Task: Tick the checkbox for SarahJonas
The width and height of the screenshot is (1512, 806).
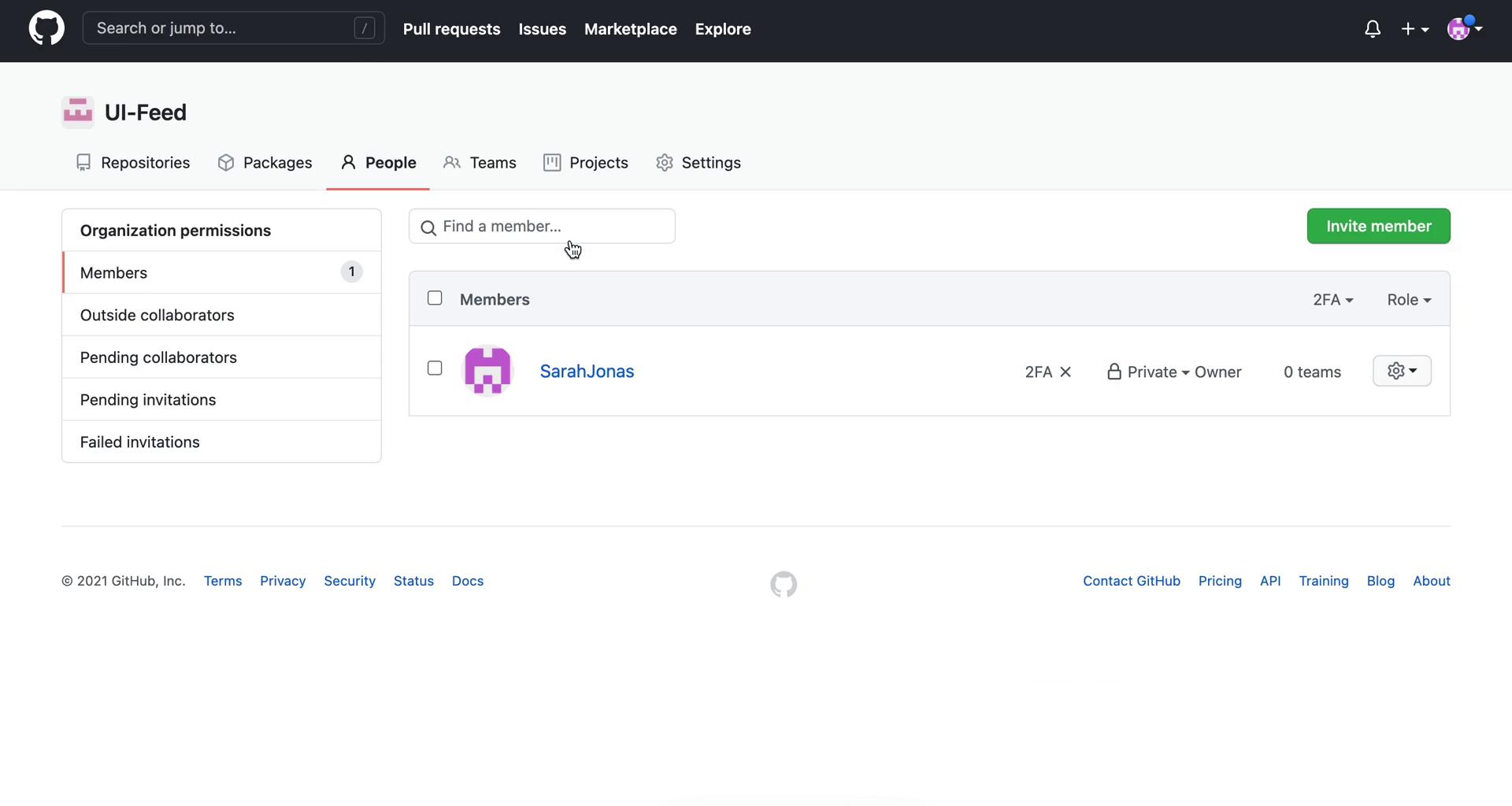Action: pos(435,368)
